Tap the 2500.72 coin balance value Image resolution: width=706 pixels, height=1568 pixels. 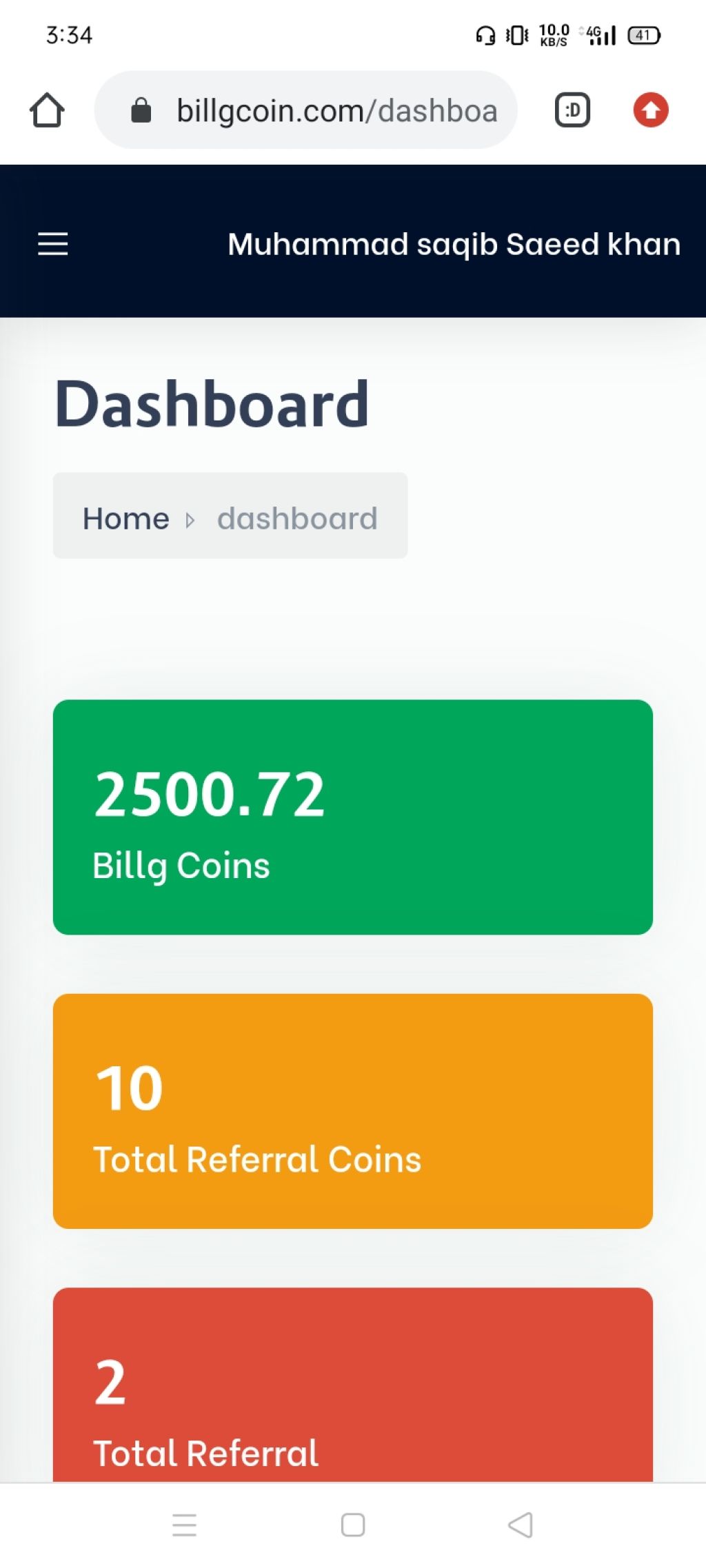(210, 795)
